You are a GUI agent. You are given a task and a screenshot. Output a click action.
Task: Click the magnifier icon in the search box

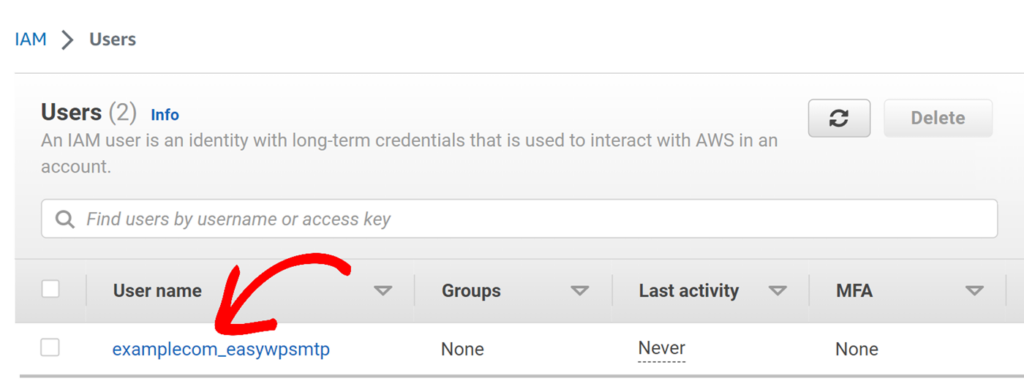pyautogui.click(x=65, y=219)
